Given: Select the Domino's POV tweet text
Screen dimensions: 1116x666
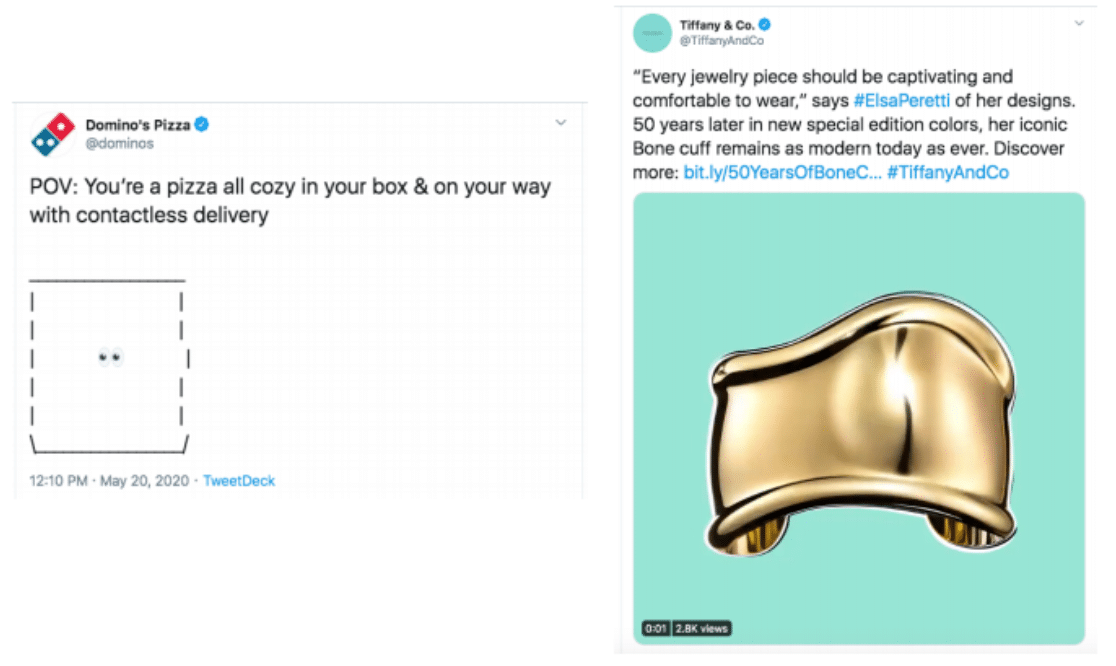Looking at the screenshot, I should [x=290, y=200].
